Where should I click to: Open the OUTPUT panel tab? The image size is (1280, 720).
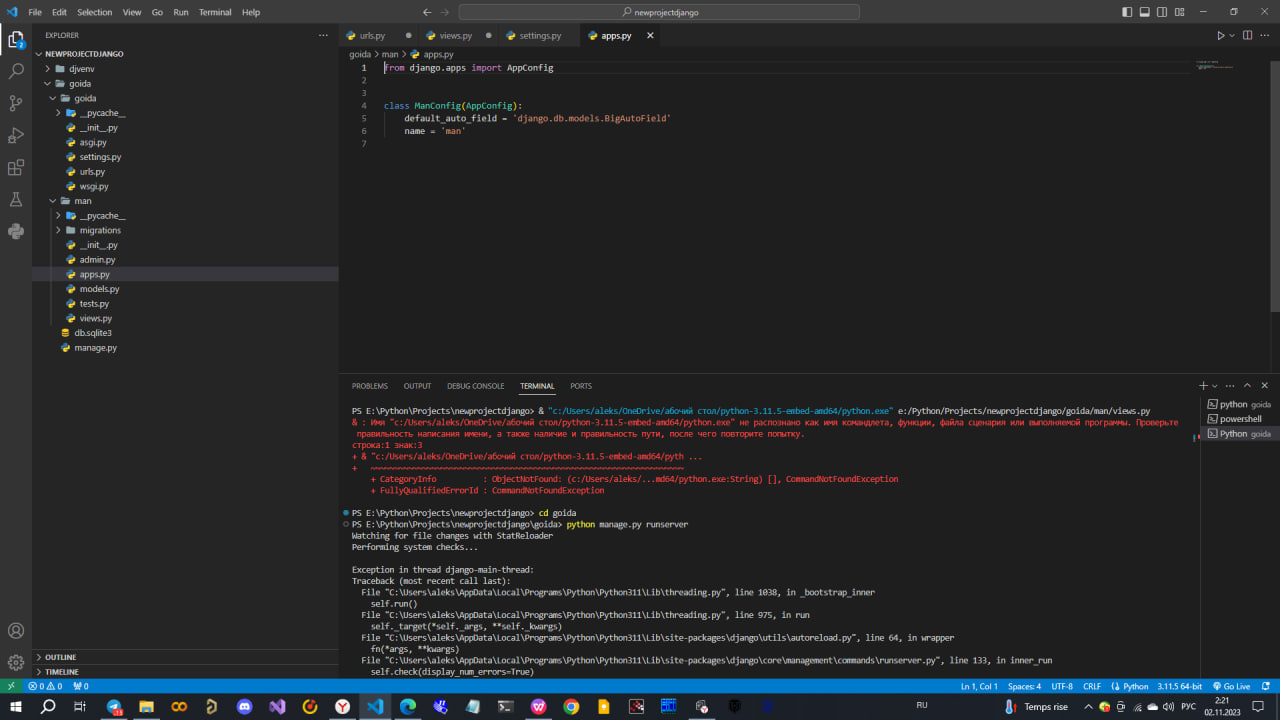point(417,386)
